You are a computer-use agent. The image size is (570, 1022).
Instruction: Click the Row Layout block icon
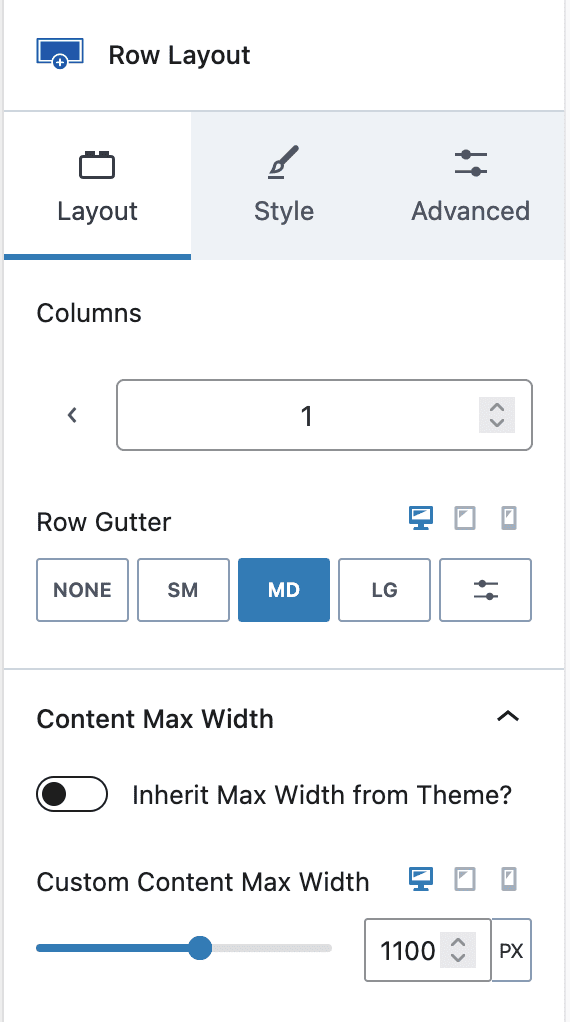pos(60,54)
